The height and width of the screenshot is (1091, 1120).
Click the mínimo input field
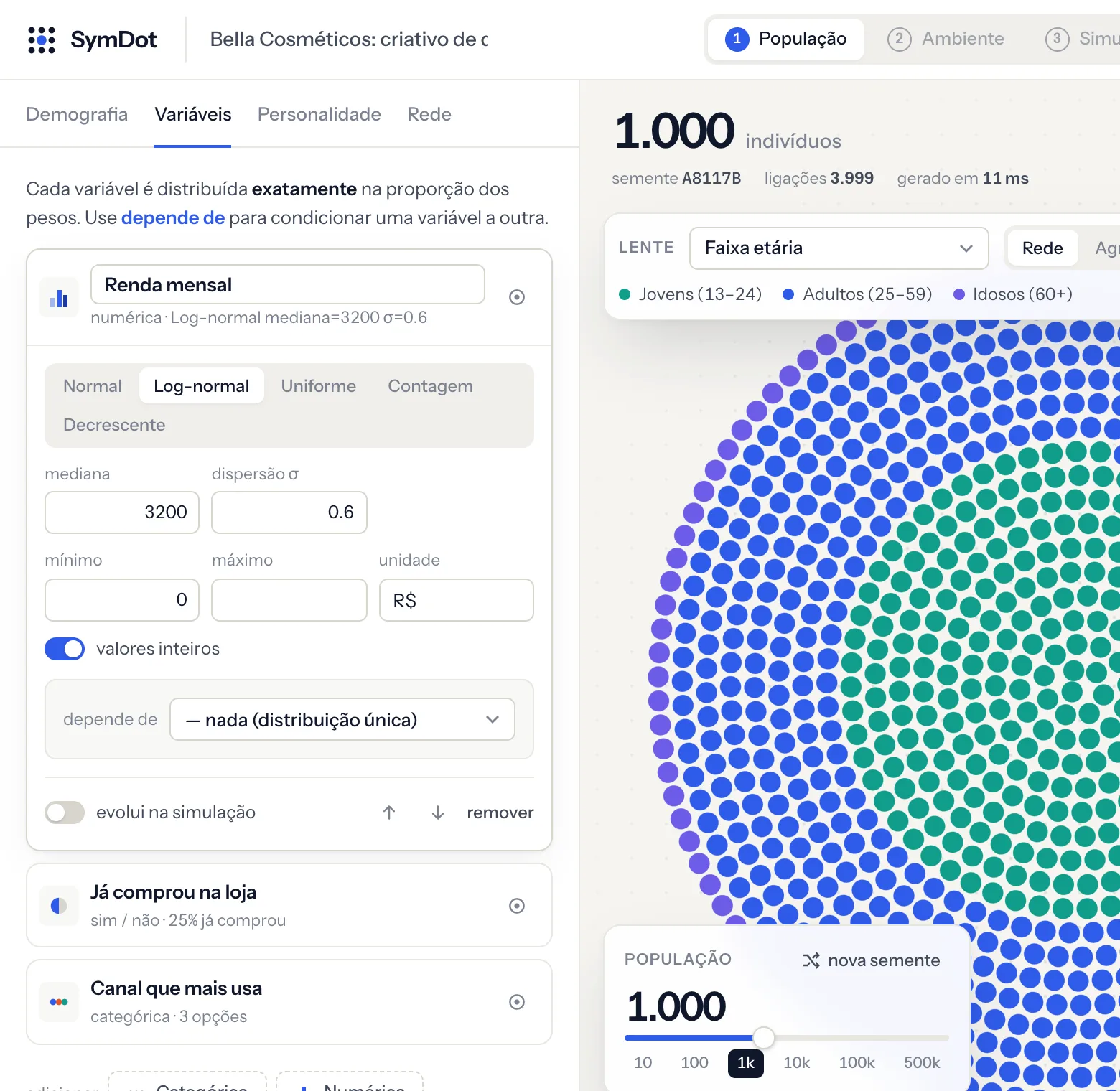[x=122, y=600]
